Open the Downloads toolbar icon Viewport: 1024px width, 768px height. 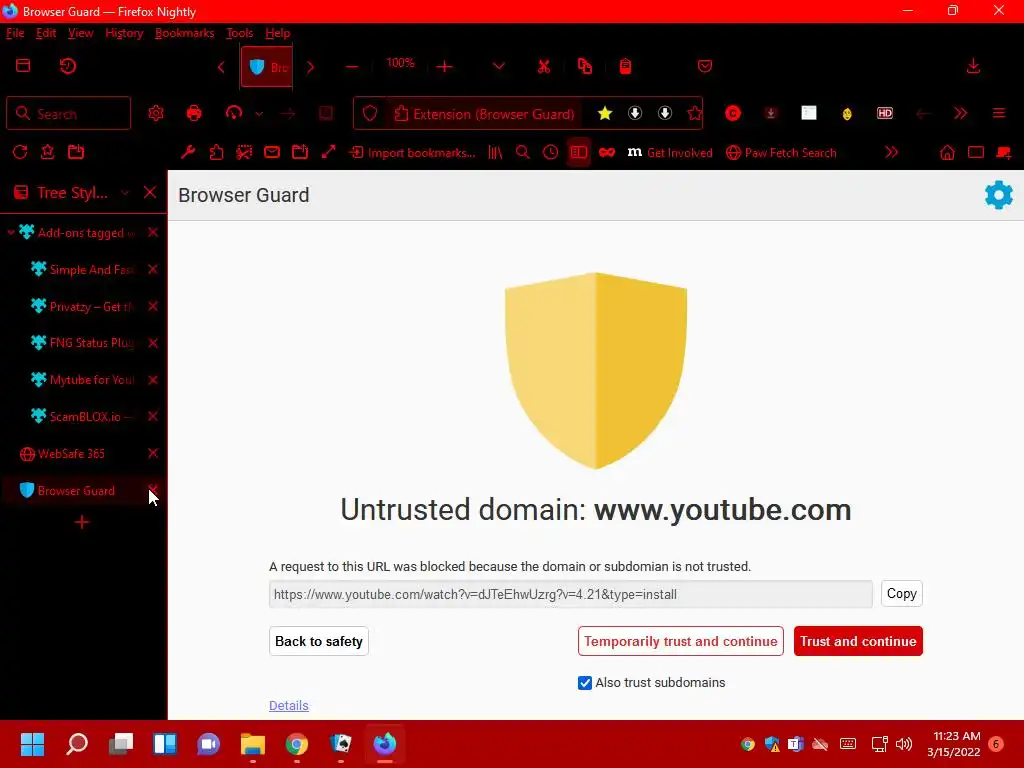(x=973, y=66)
